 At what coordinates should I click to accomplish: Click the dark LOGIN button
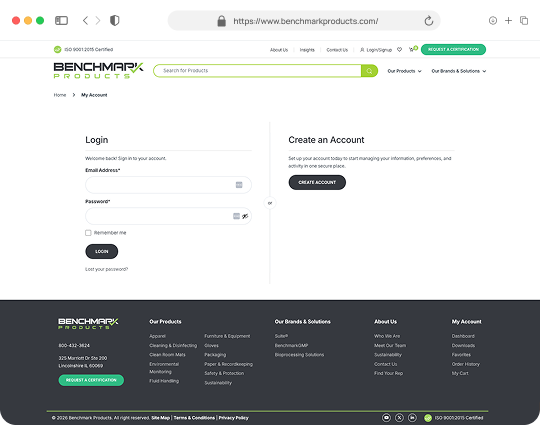pos(102,251)
